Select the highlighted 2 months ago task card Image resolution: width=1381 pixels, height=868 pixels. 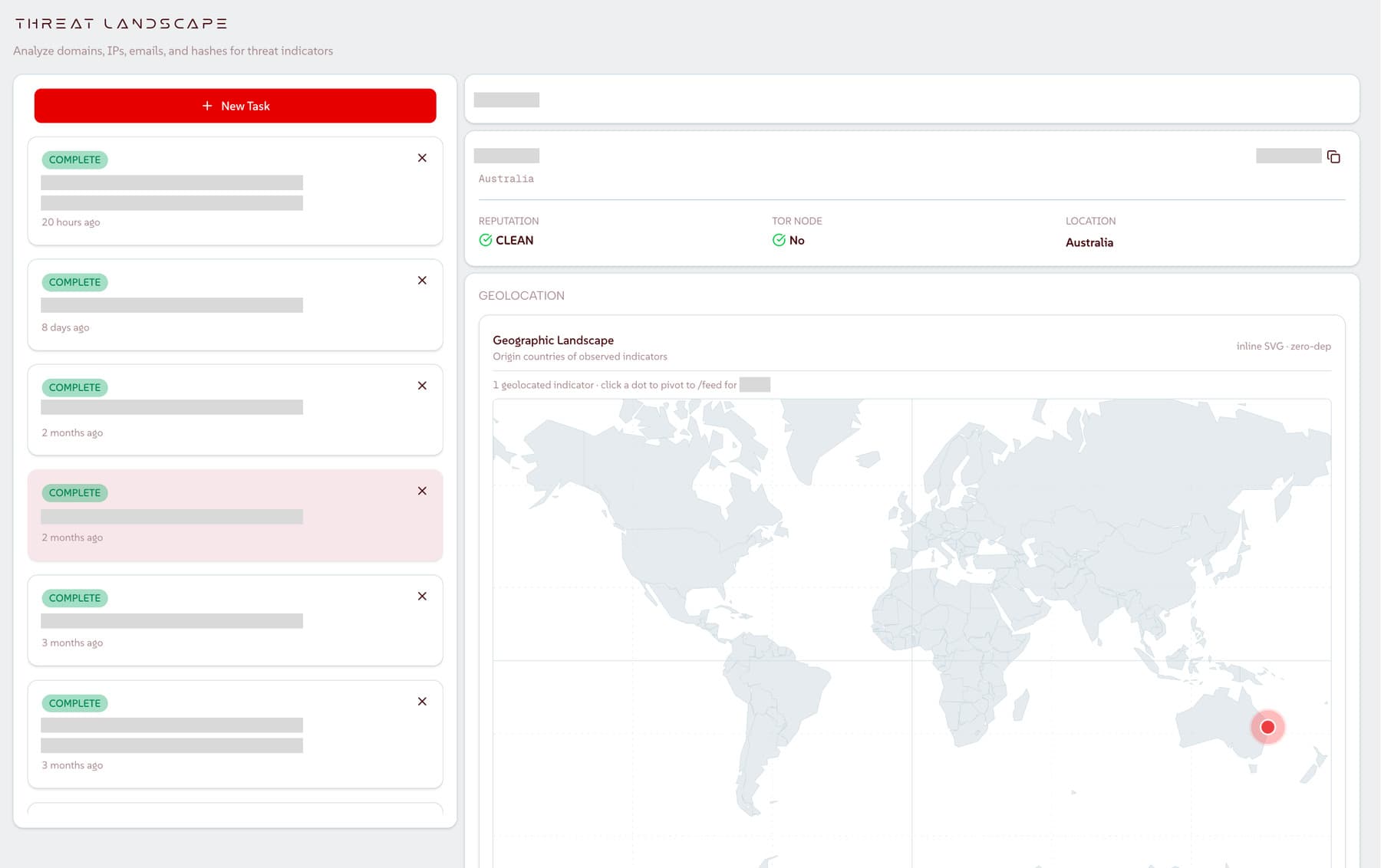[x=235, y=515]
